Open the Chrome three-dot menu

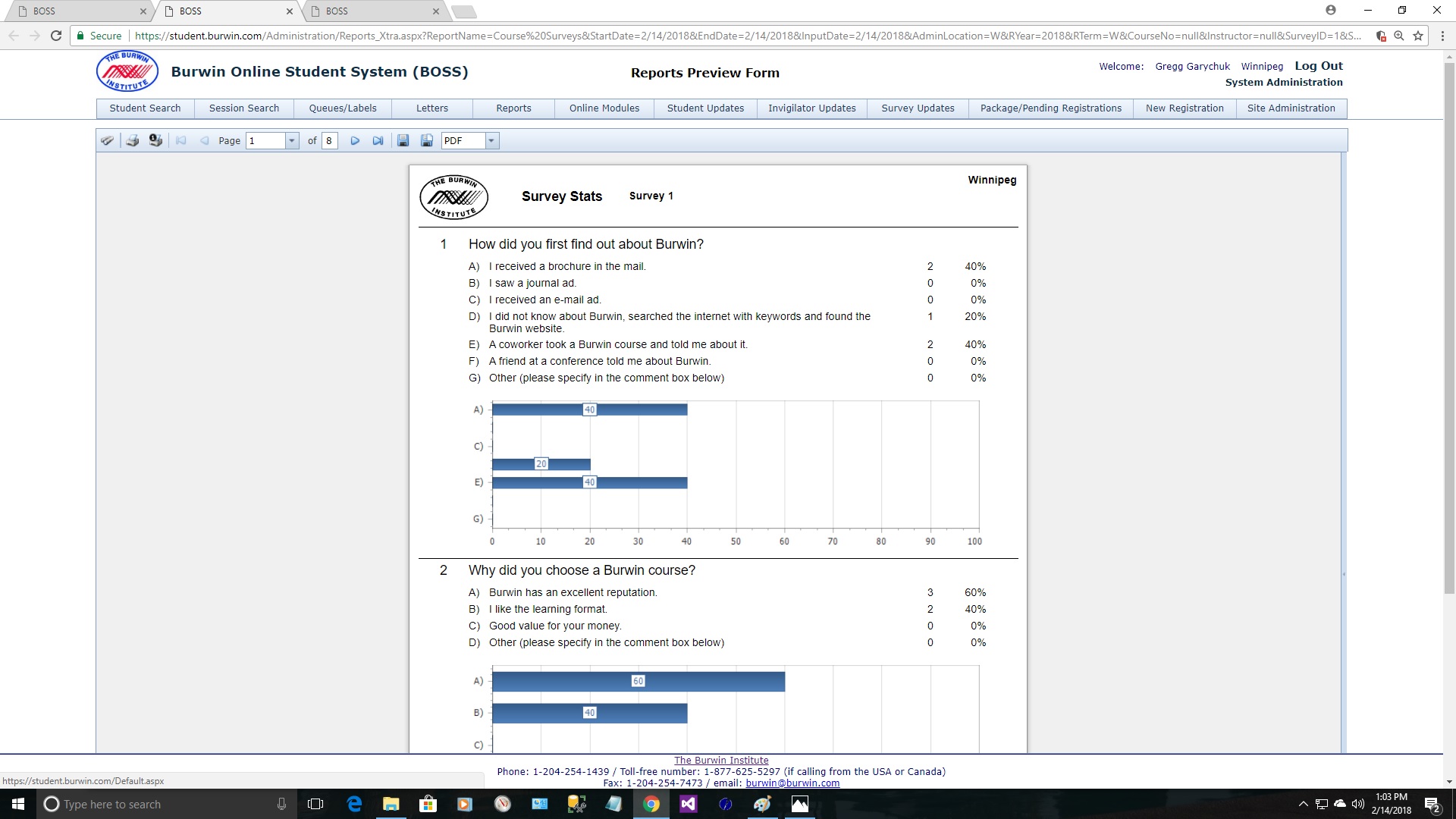click(1442, 36)
